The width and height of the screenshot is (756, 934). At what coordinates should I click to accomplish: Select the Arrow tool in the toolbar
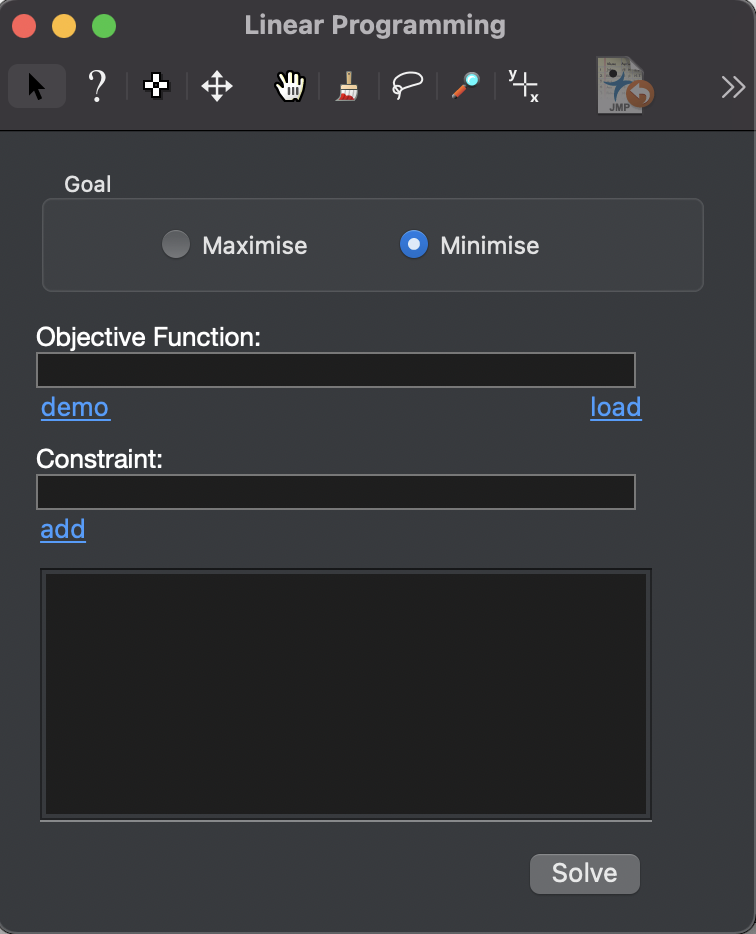point(36,87)
